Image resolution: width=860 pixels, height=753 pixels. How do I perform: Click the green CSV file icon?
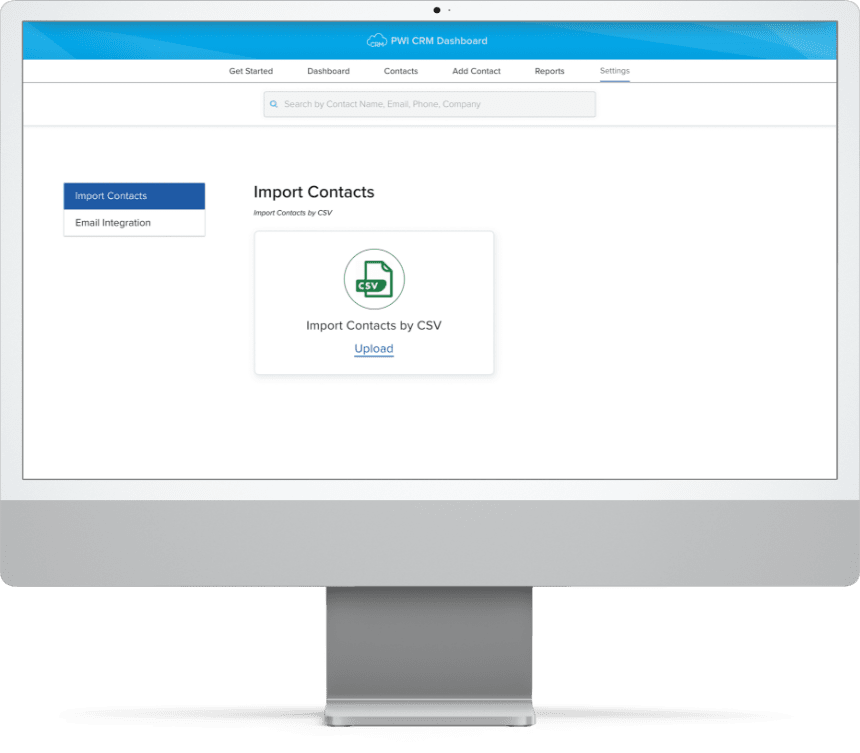tap(374, 279)
